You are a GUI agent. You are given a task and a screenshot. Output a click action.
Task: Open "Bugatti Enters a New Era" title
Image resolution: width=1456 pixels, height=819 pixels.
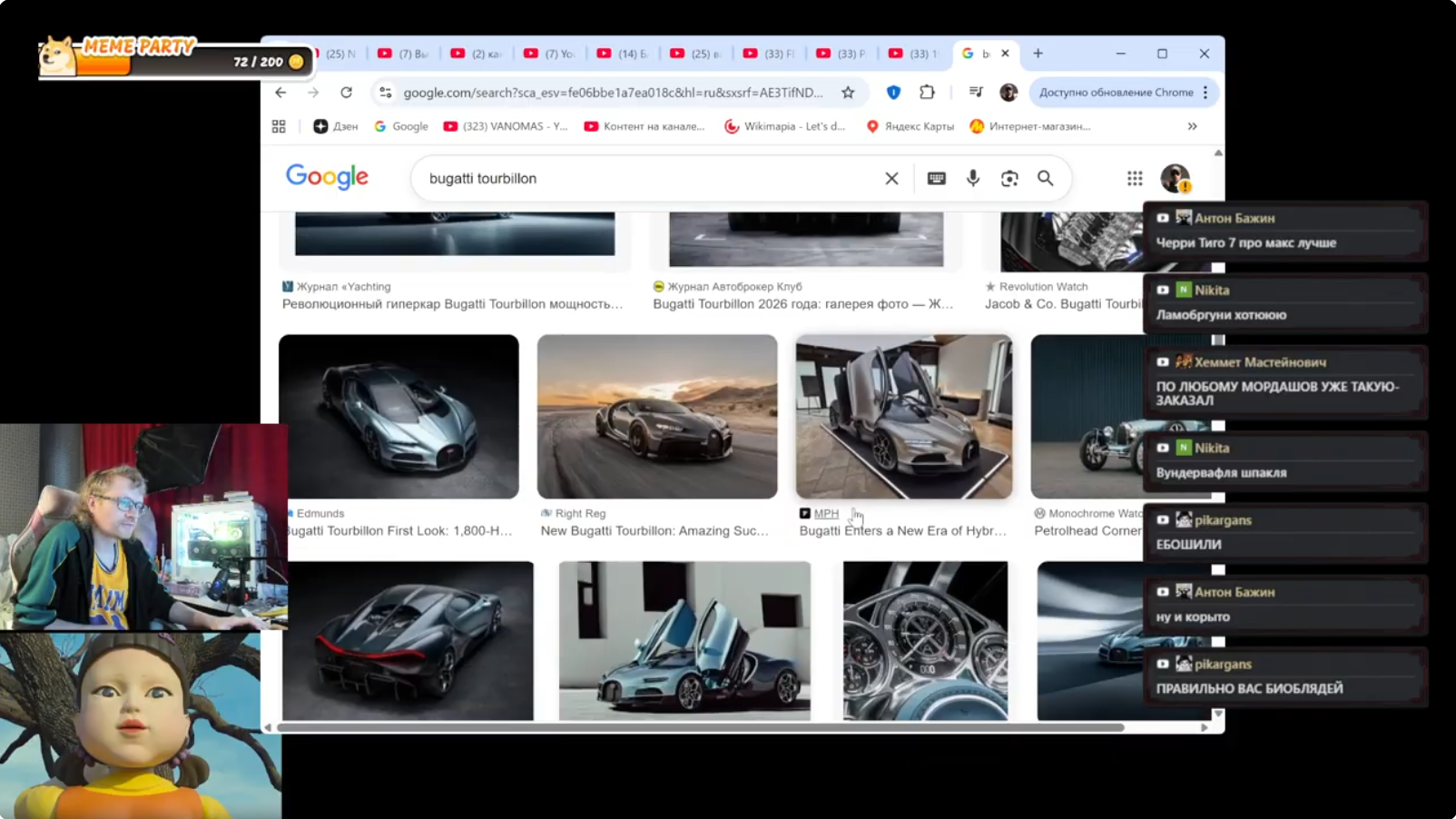click(903, 531)
